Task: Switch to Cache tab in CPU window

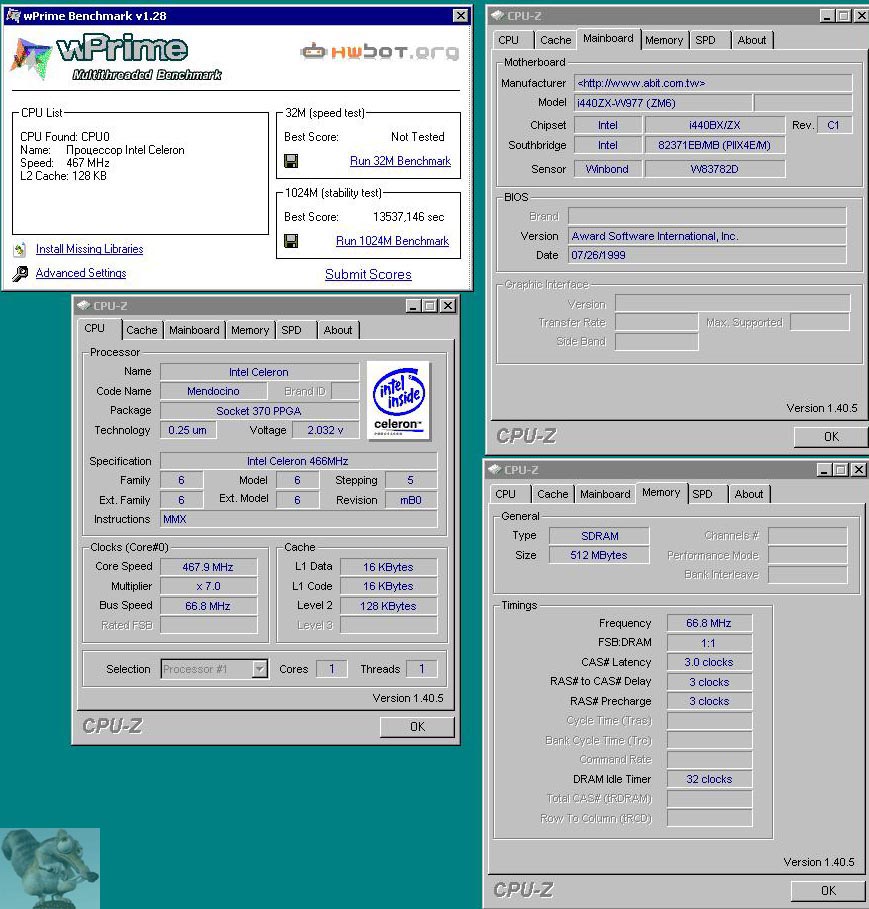Action: pos(141,330)
